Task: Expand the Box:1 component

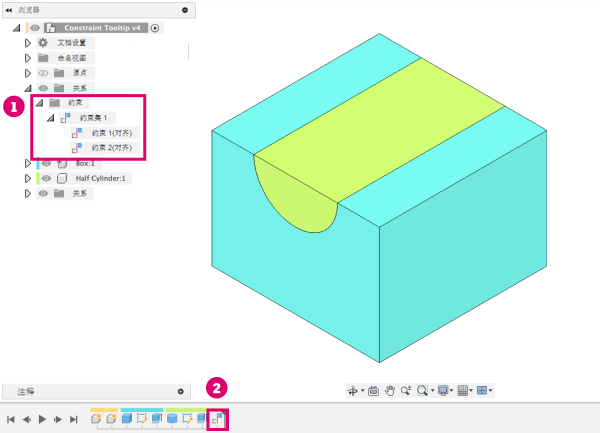Action: (28, 163)
